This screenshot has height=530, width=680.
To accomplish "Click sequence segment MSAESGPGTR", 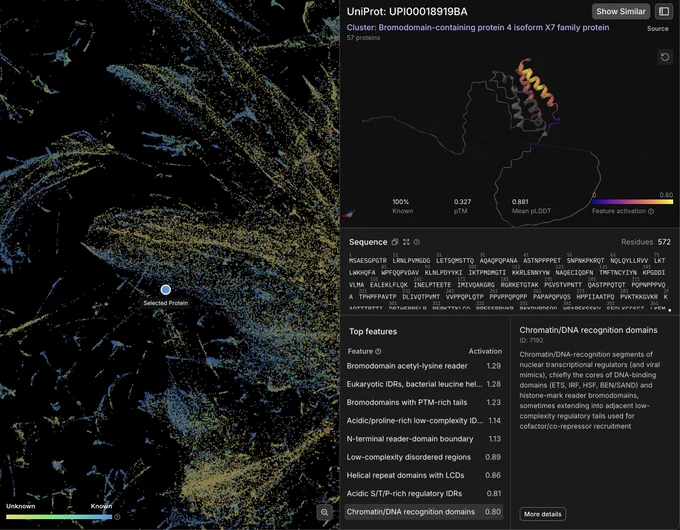I will tap(367, 261).
